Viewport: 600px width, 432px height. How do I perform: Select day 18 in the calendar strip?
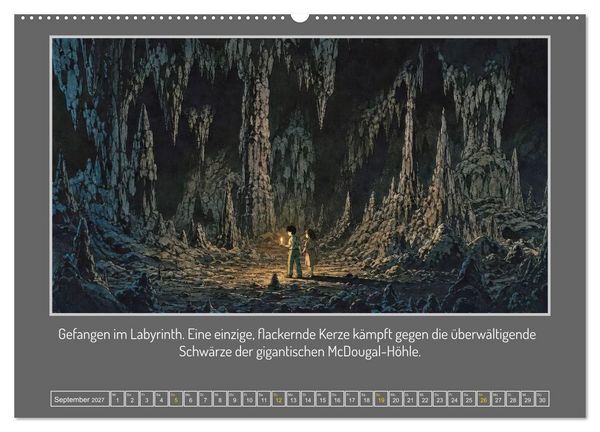click(x=366, y=399)
